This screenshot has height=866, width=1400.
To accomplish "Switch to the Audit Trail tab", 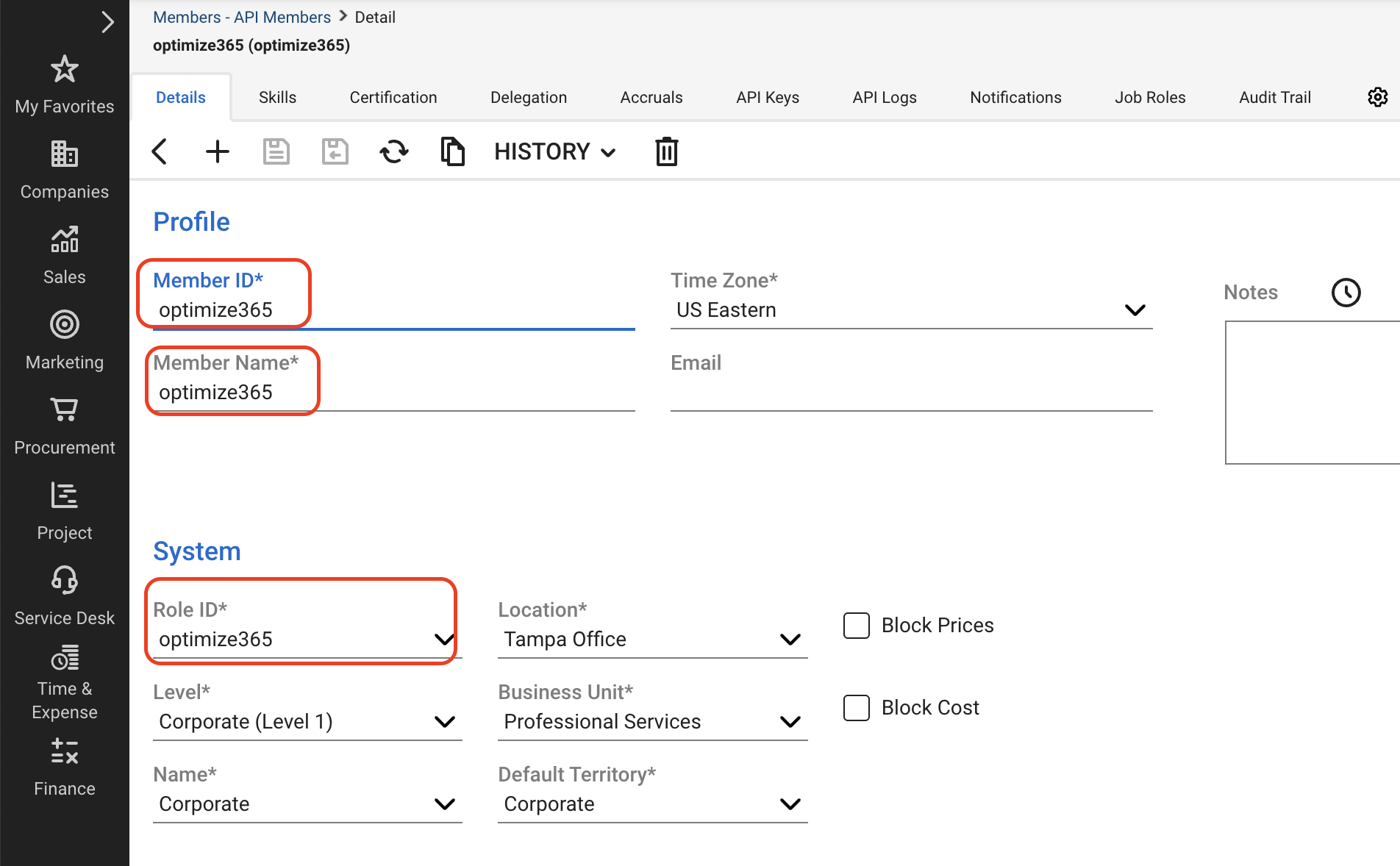I will click(1275, 97).
